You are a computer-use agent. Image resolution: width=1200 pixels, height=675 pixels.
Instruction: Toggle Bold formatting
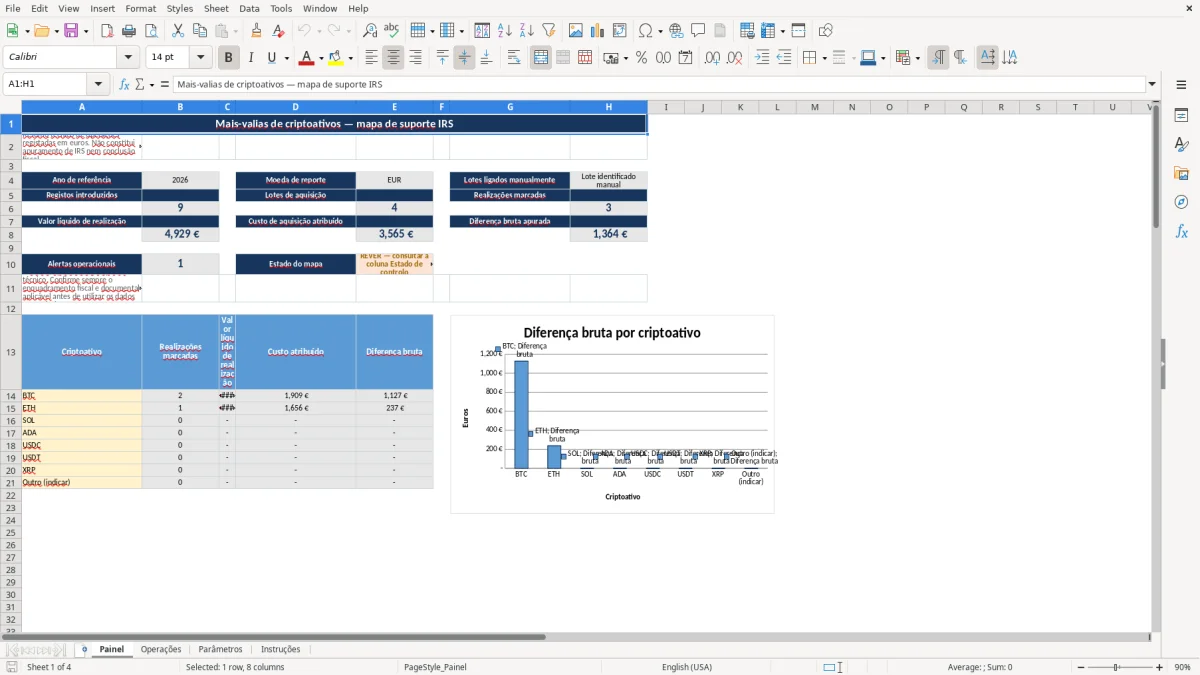pos(229,58)
